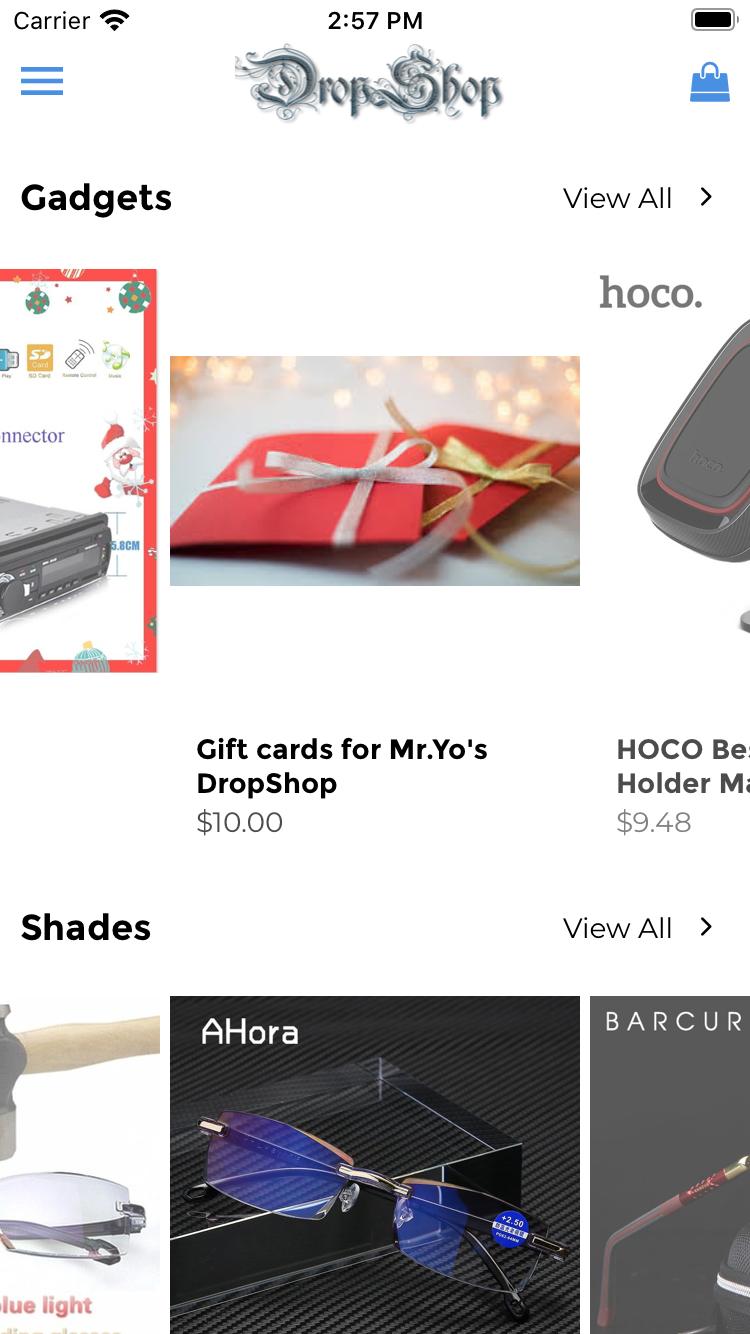This screenshot has width=750, height=1334.
Task: Open the hamburger menu
Action: pyautogui.click(x=42, y=81)
